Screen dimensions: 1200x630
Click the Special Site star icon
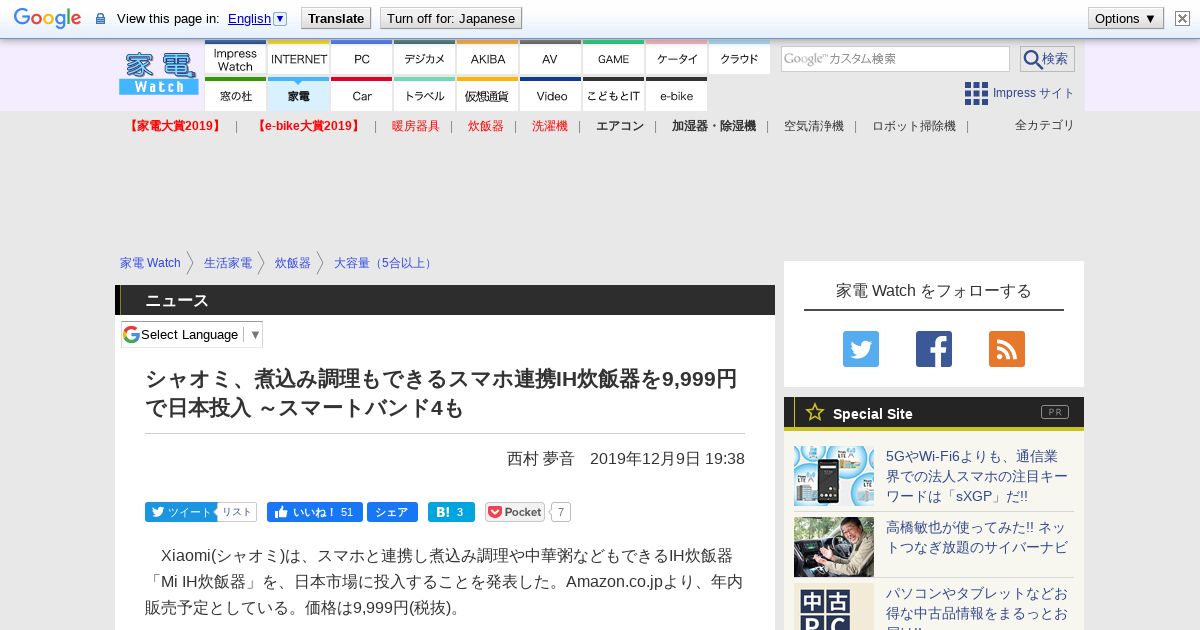[815, 412]
